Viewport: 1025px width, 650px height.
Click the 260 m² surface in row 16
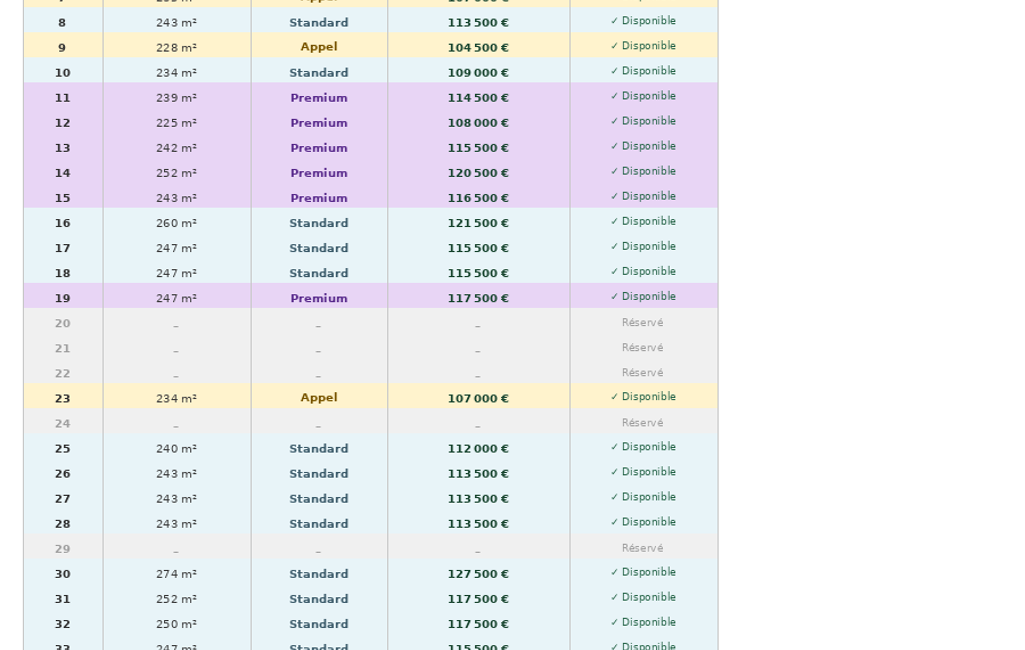(x=176, y=223)
